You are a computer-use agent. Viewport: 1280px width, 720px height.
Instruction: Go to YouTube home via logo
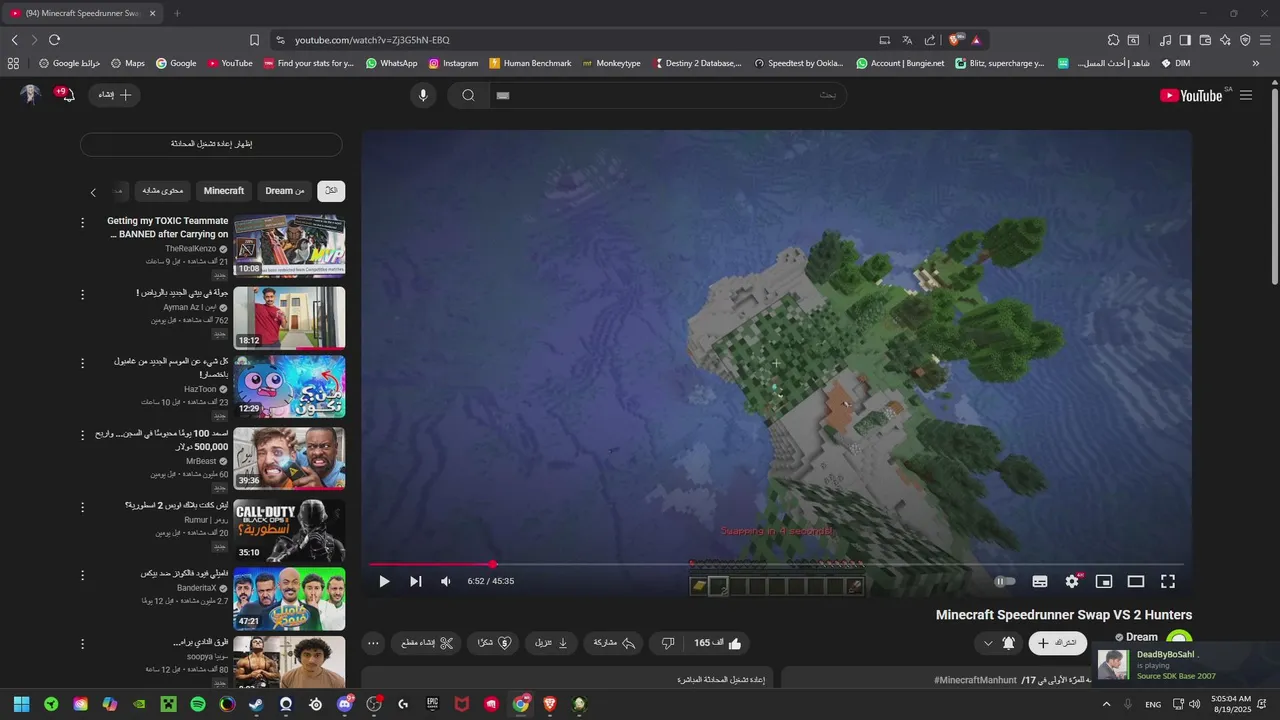click(1191, 95)
